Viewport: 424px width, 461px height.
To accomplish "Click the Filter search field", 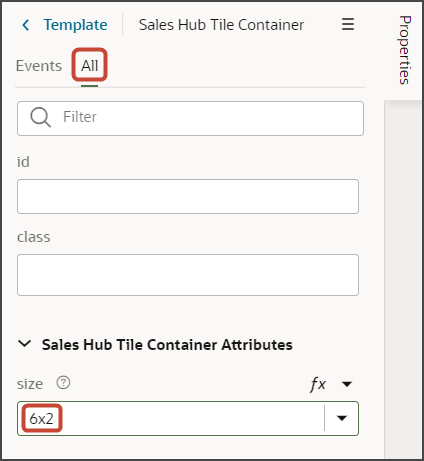I will 190,118.
